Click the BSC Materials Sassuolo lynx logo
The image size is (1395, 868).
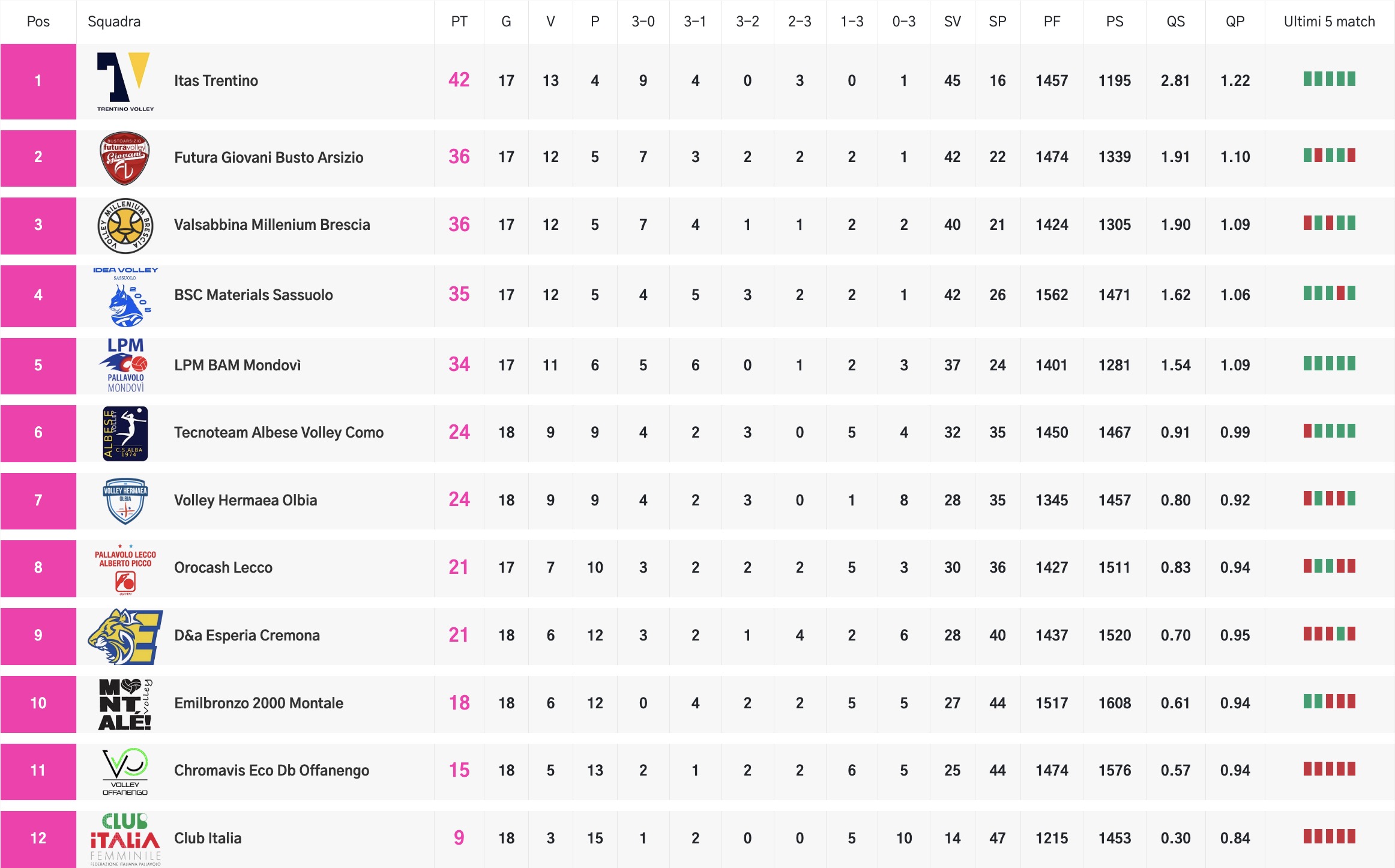[x=125, y=297]
